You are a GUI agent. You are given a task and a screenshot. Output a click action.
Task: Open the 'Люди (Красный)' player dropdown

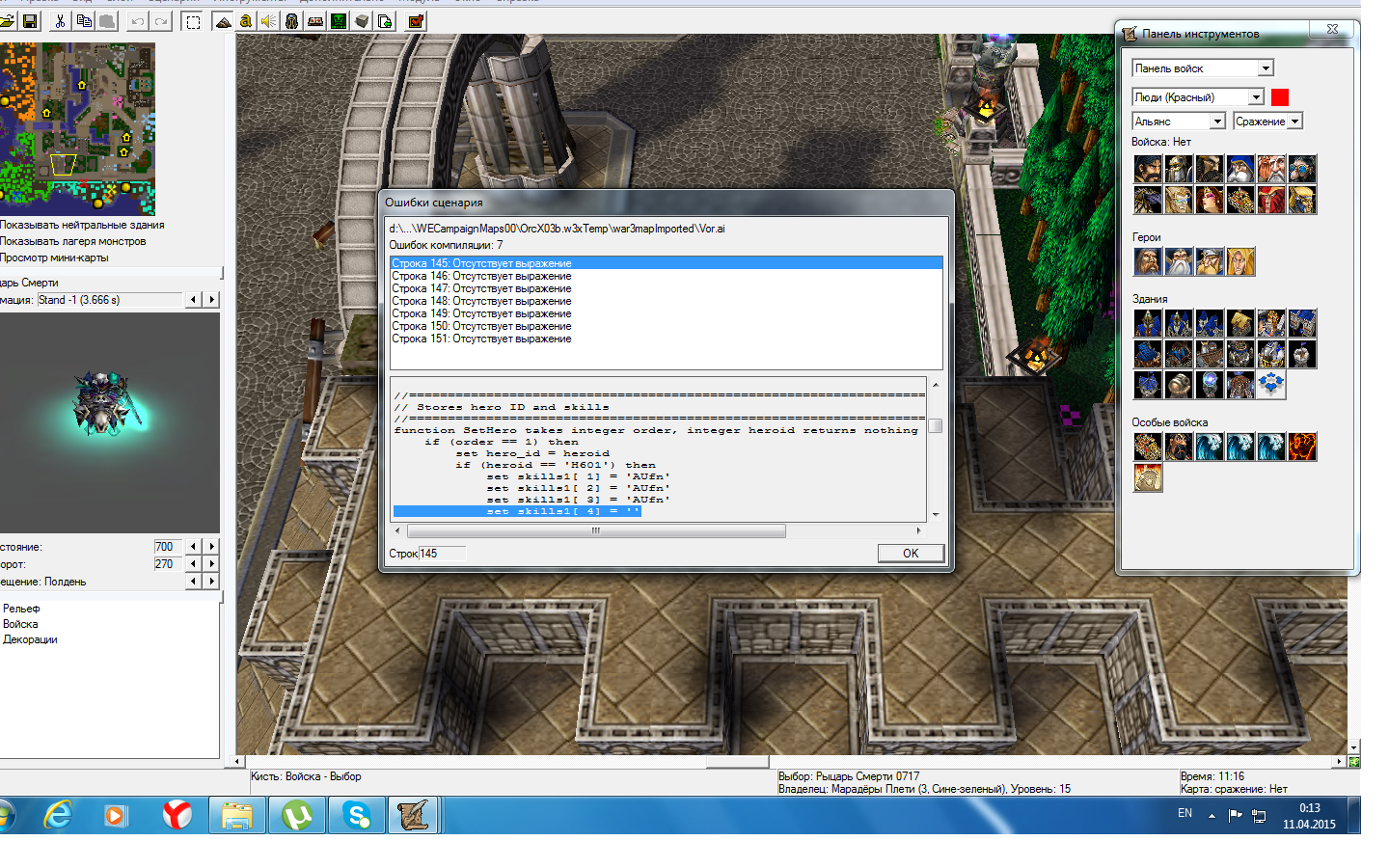pyautogui.click(x=1198, y=96)
